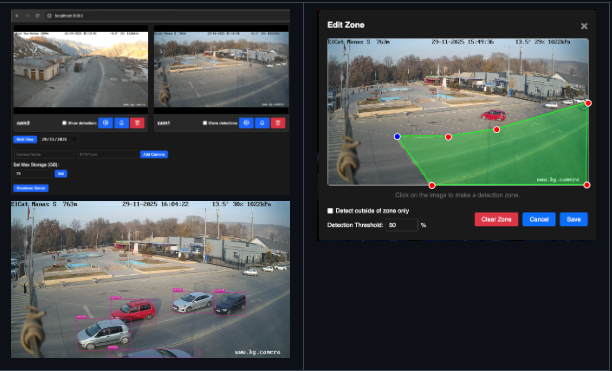This screenshot has height=371, width=612.
Task: Click the bell notification icon for cam1
Action: (x=262, y=123)
